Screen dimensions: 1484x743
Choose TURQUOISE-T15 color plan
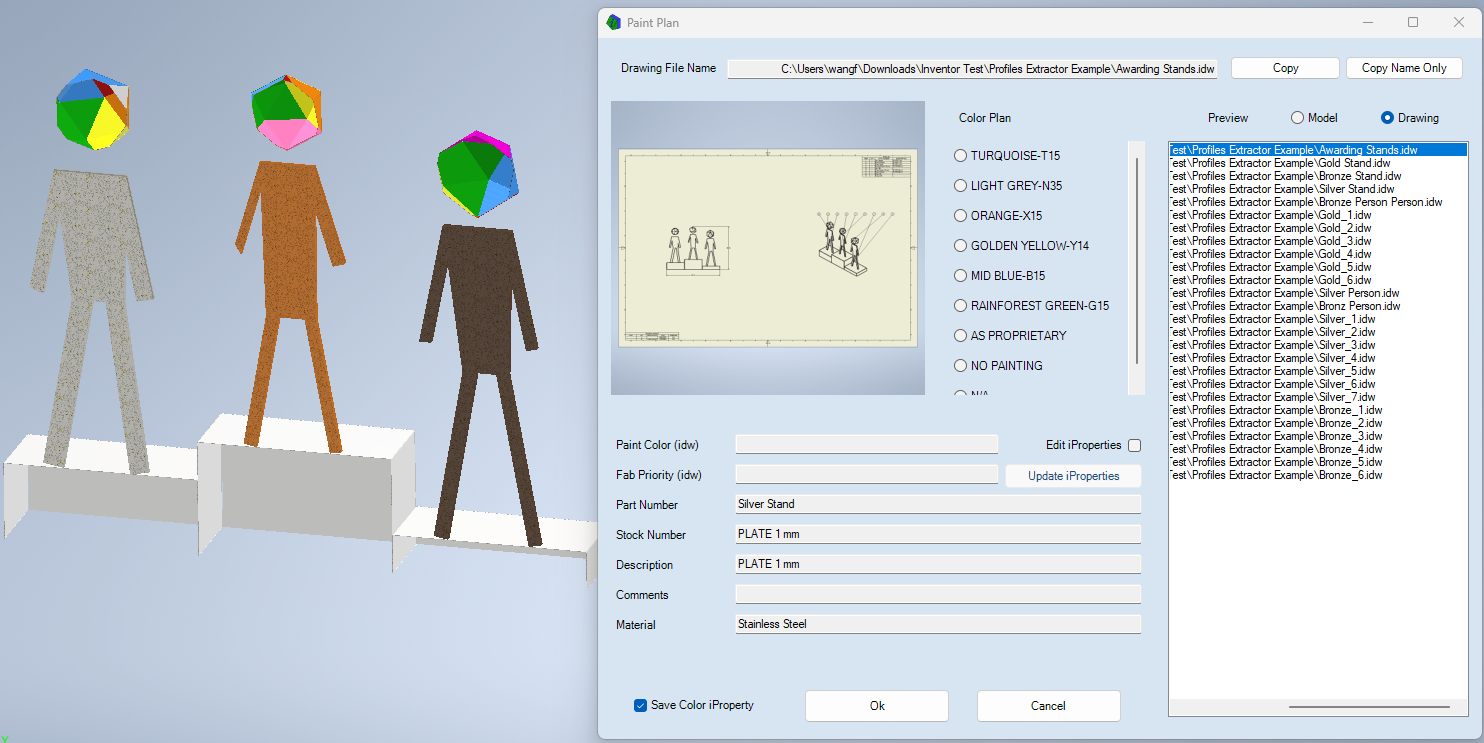[x=961, y=156]
